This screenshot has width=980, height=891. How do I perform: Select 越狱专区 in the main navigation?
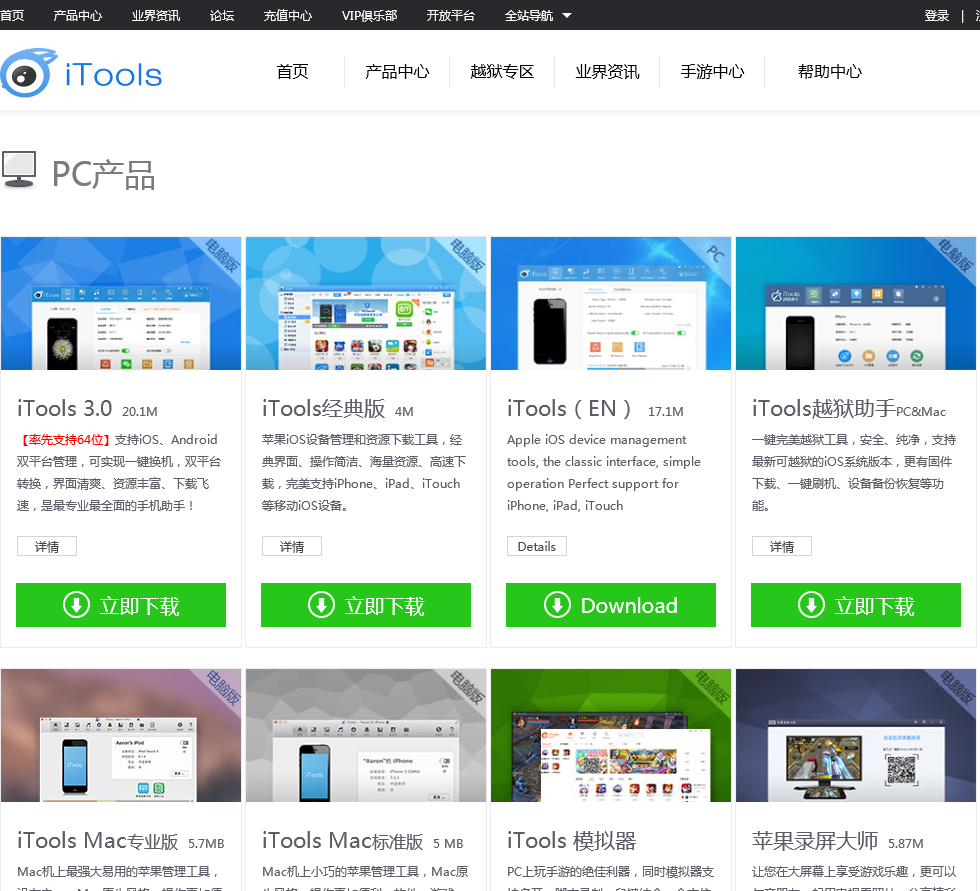[502, 72]
